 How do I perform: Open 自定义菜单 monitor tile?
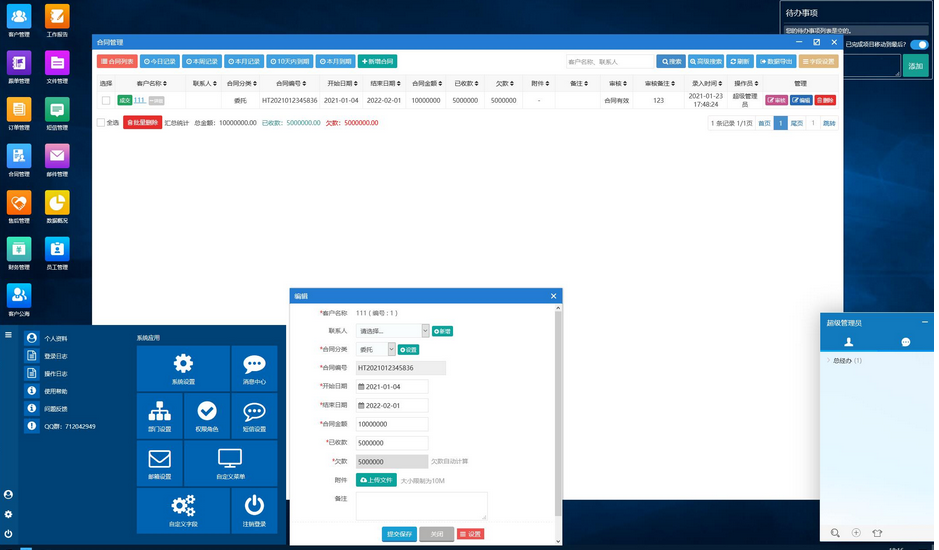(x=231, y=463)
